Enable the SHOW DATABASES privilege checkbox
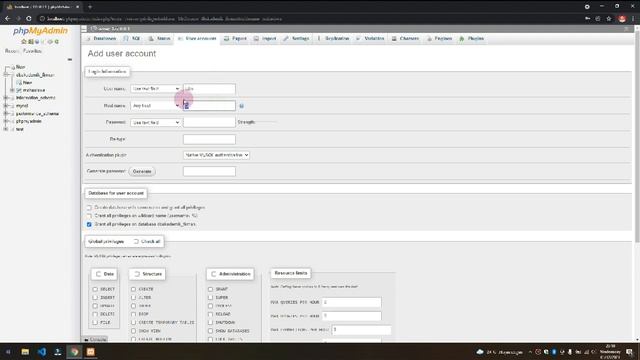The height and width of the screenshot is (360, 640). click(x=210, y=331)
